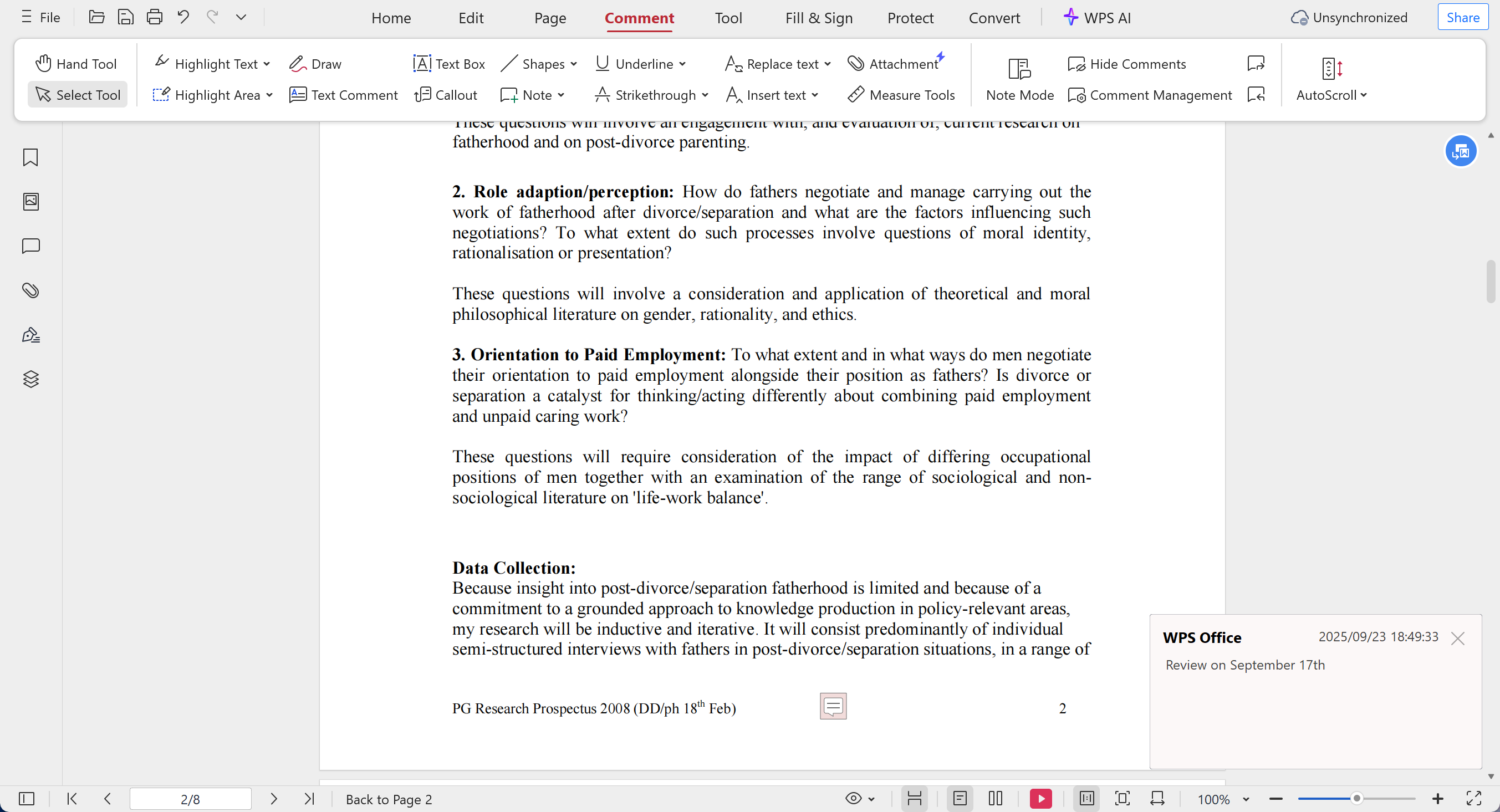
Task: Expand the Note dropdown arrow
Action: pyautogui.click(x=562, y=95)
